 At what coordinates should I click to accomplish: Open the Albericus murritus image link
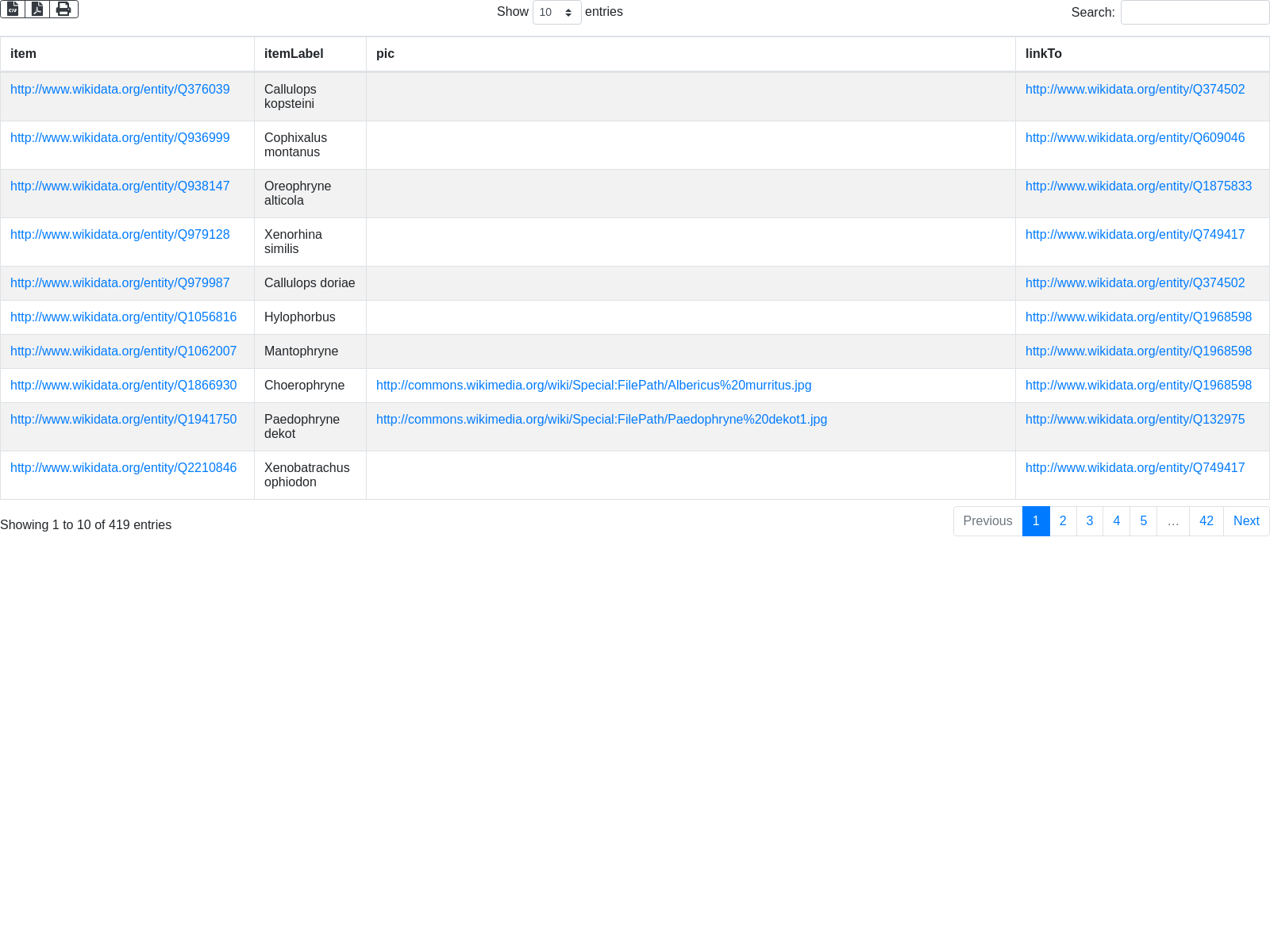[593, 386]
